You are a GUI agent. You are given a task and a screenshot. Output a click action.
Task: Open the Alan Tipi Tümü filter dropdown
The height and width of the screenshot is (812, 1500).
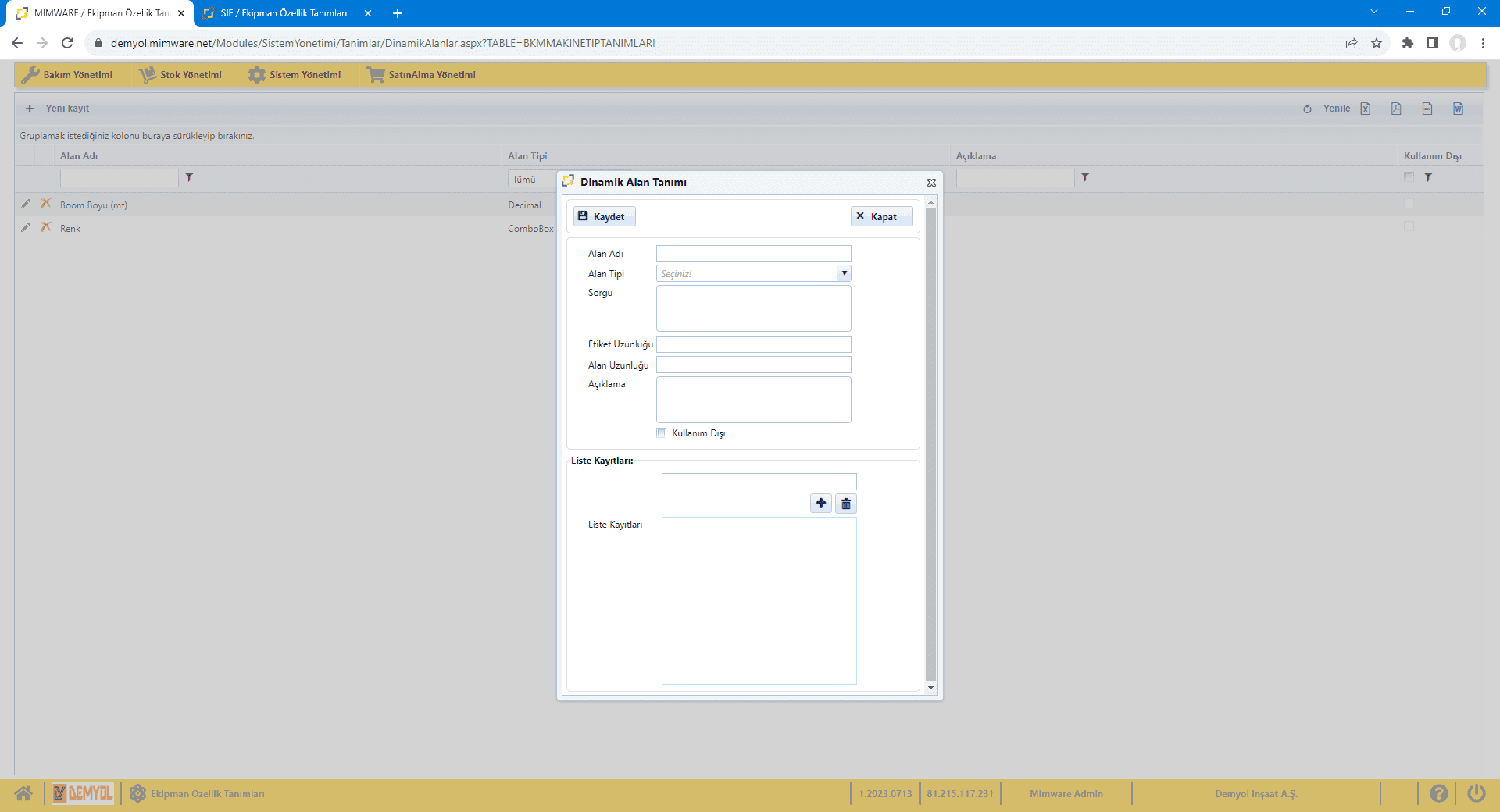click(531, 180)
